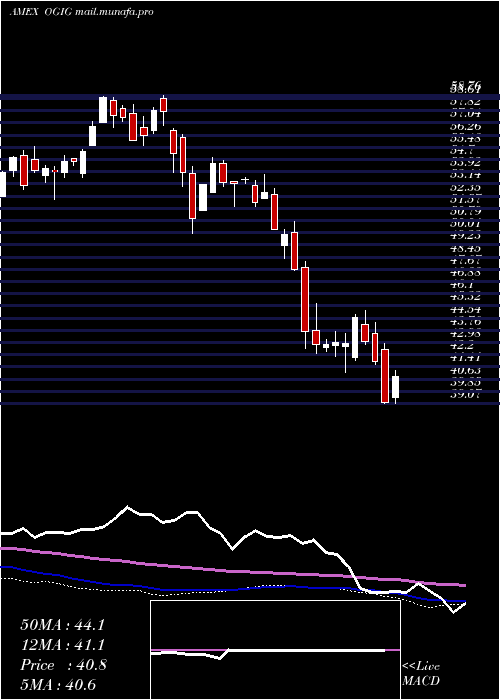
Task: Click the 42.2 price axis label
Action: [x=462, y=346]
